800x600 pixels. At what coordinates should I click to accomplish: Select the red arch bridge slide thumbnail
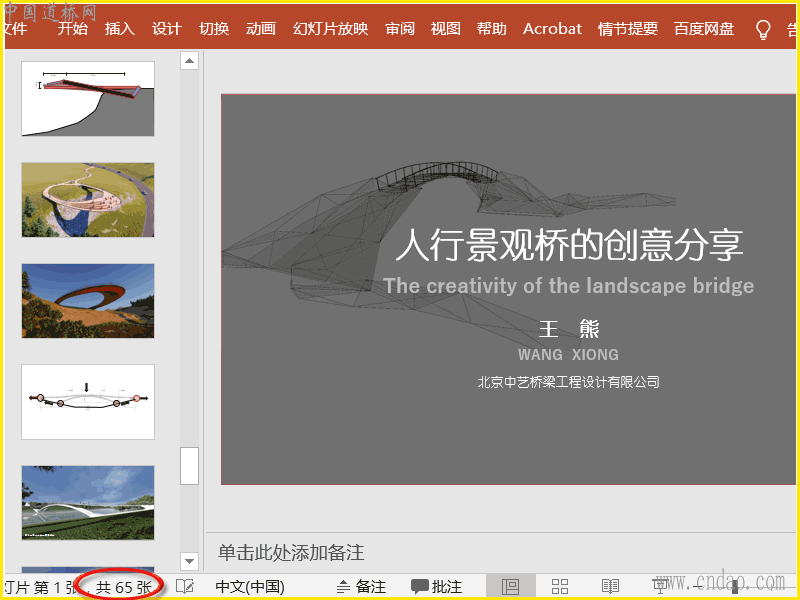(88, 301)
